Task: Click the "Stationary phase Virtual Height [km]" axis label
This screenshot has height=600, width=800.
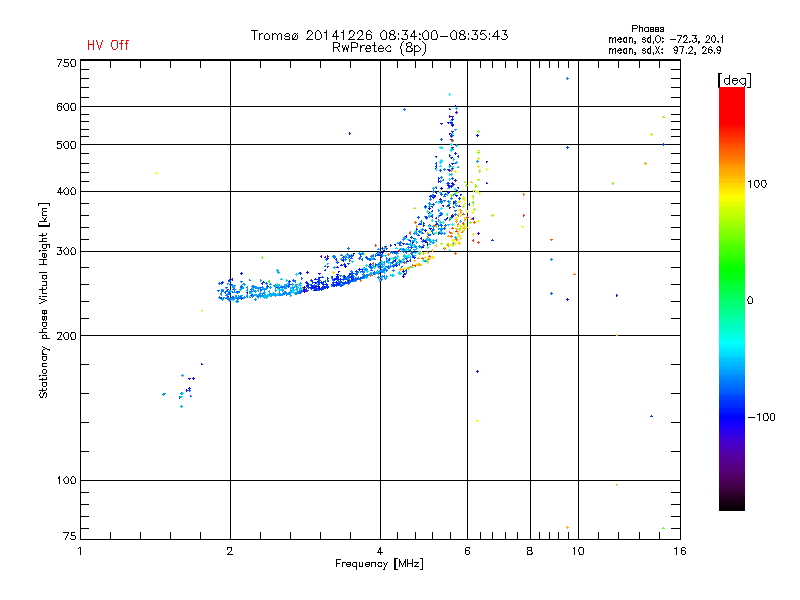Action: pos(44,300)
